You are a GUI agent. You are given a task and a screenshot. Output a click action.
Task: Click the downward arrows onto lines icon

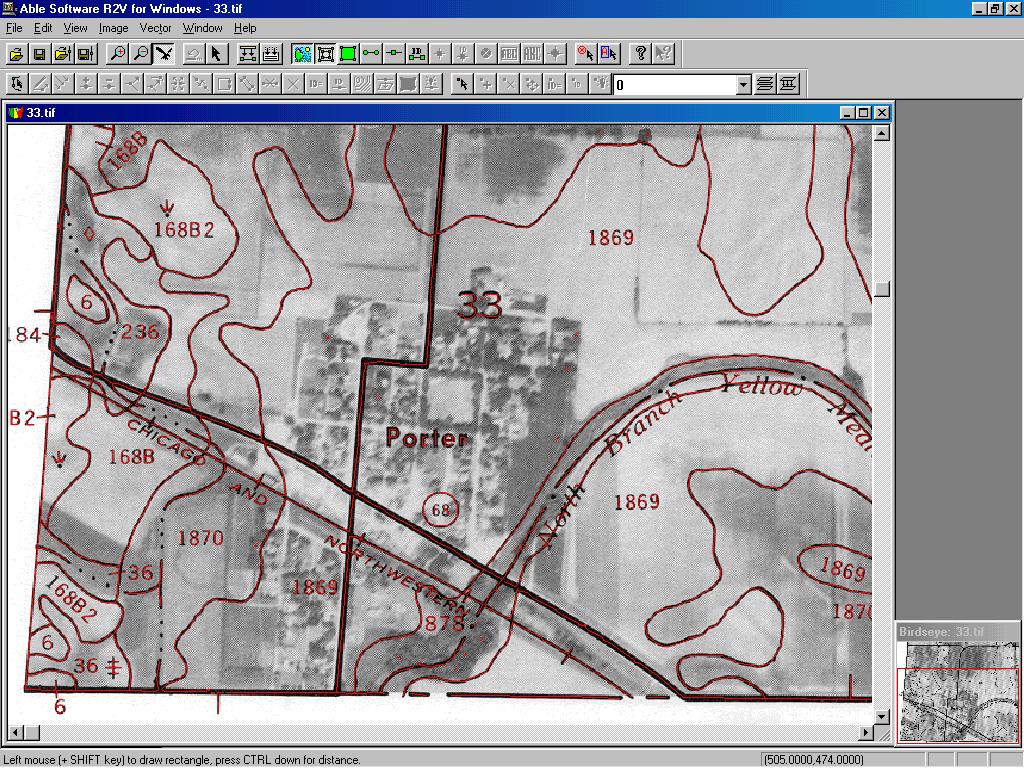270,54
